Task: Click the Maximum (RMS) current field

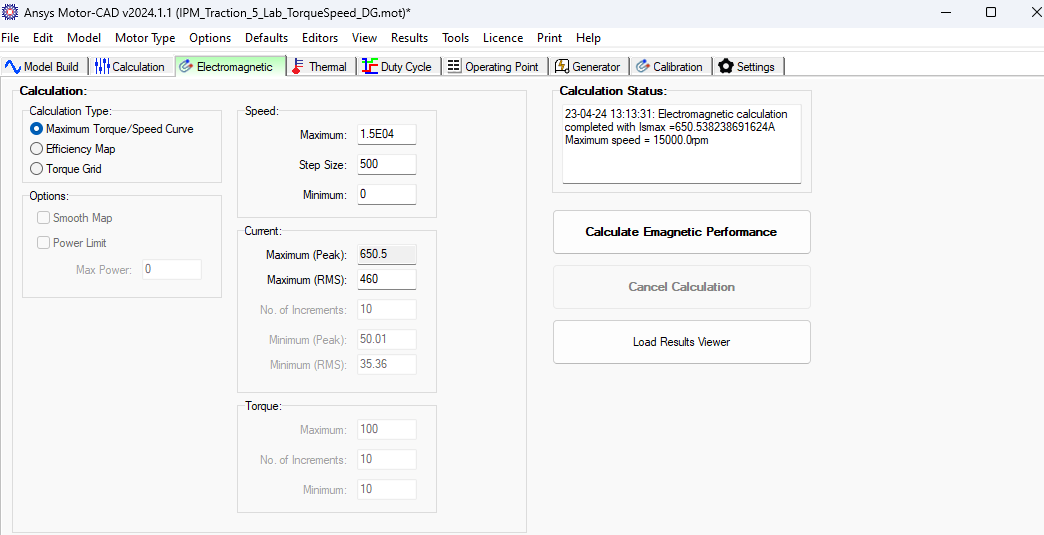Action: 387,279
